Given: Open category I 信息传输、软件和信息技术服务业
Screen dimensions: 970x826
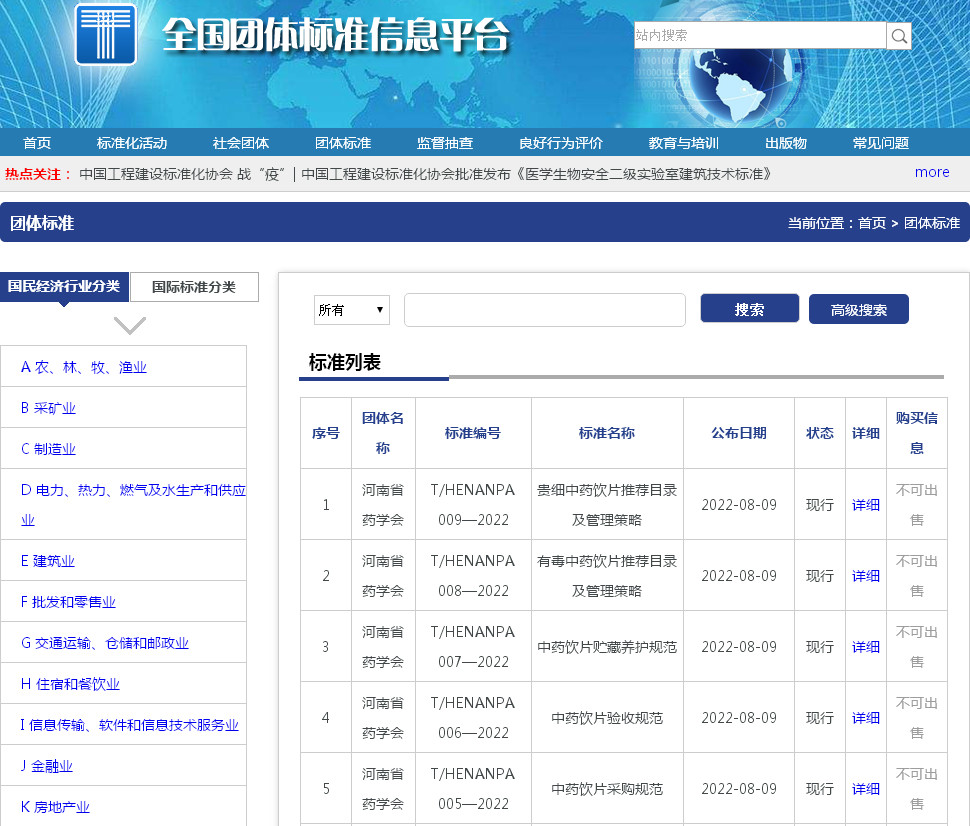Looking at the screenshot, I should [x=130, y=725].
